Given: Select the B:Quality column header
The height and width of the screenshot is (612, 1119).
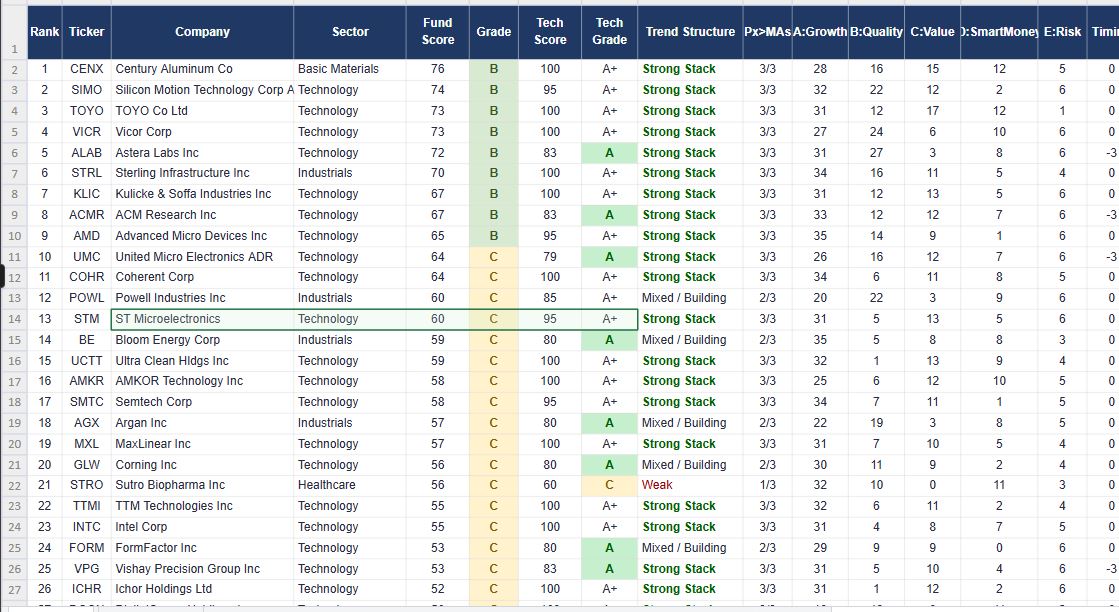Looking at the screenshot, I should tap(876, 32).
